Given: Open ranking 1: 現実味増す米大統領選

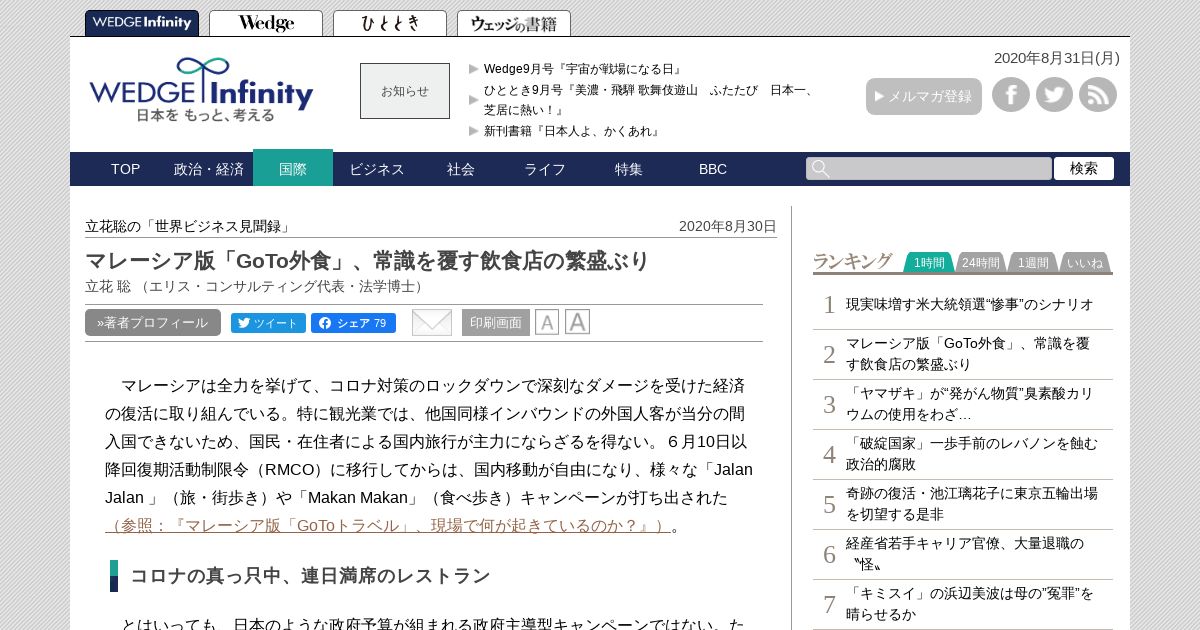Looking at the screenshot, I should (970, 304).
